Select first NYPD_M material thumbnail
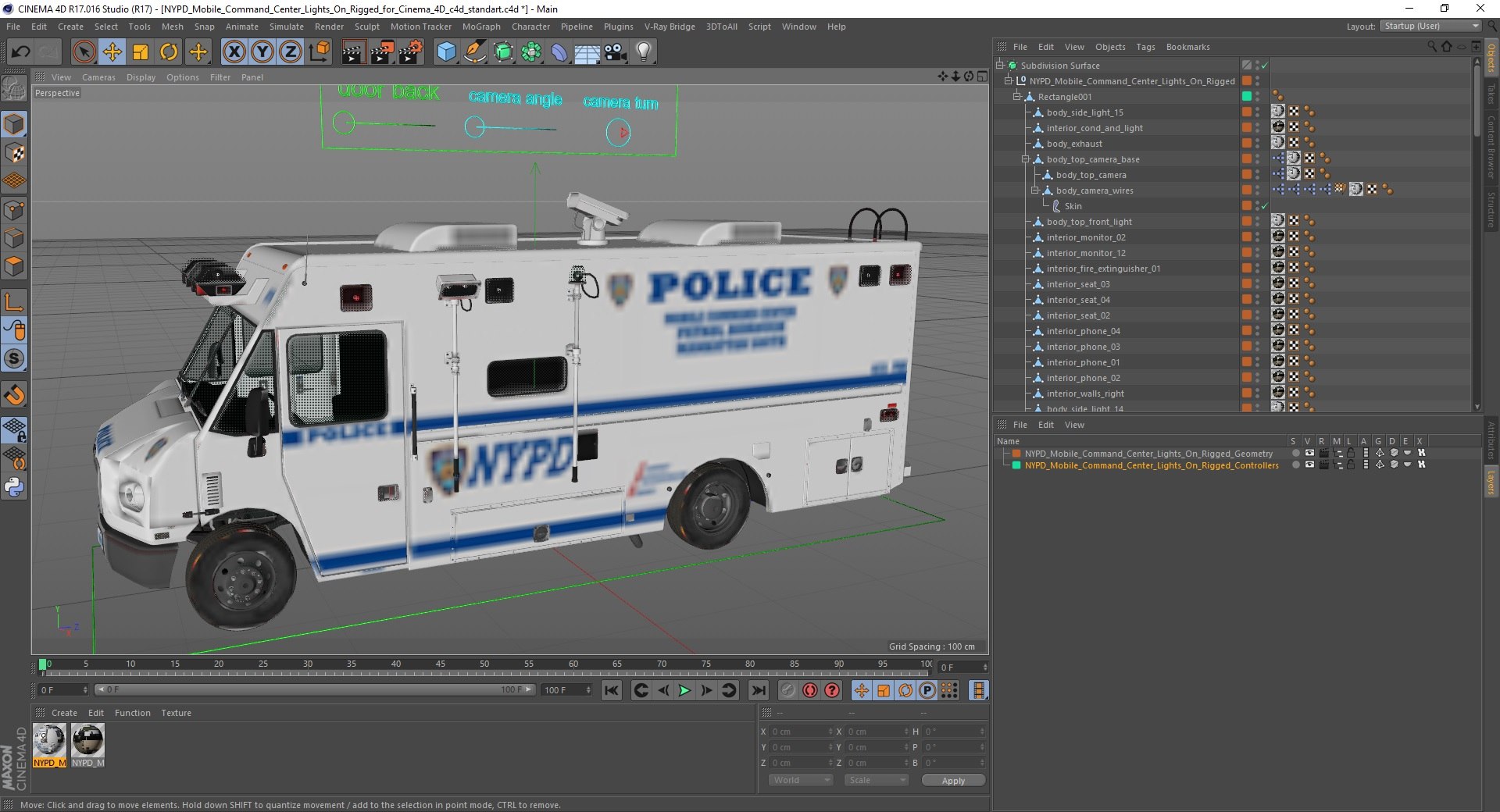Viewport: 1500px width, 812px height. coord(49,745)
